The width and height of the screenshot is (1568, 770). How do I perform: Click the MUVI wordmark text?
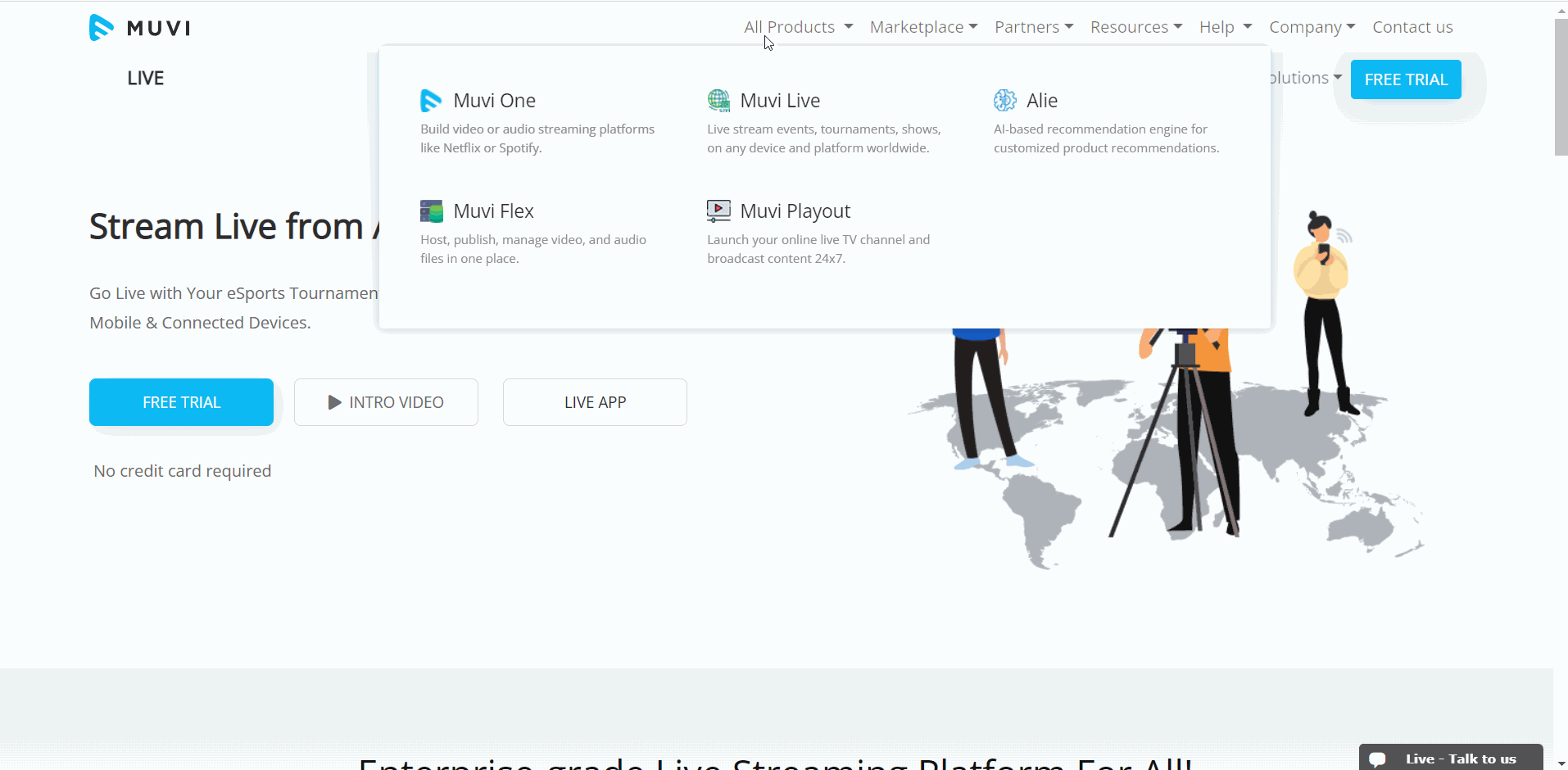tap(159, 29)
